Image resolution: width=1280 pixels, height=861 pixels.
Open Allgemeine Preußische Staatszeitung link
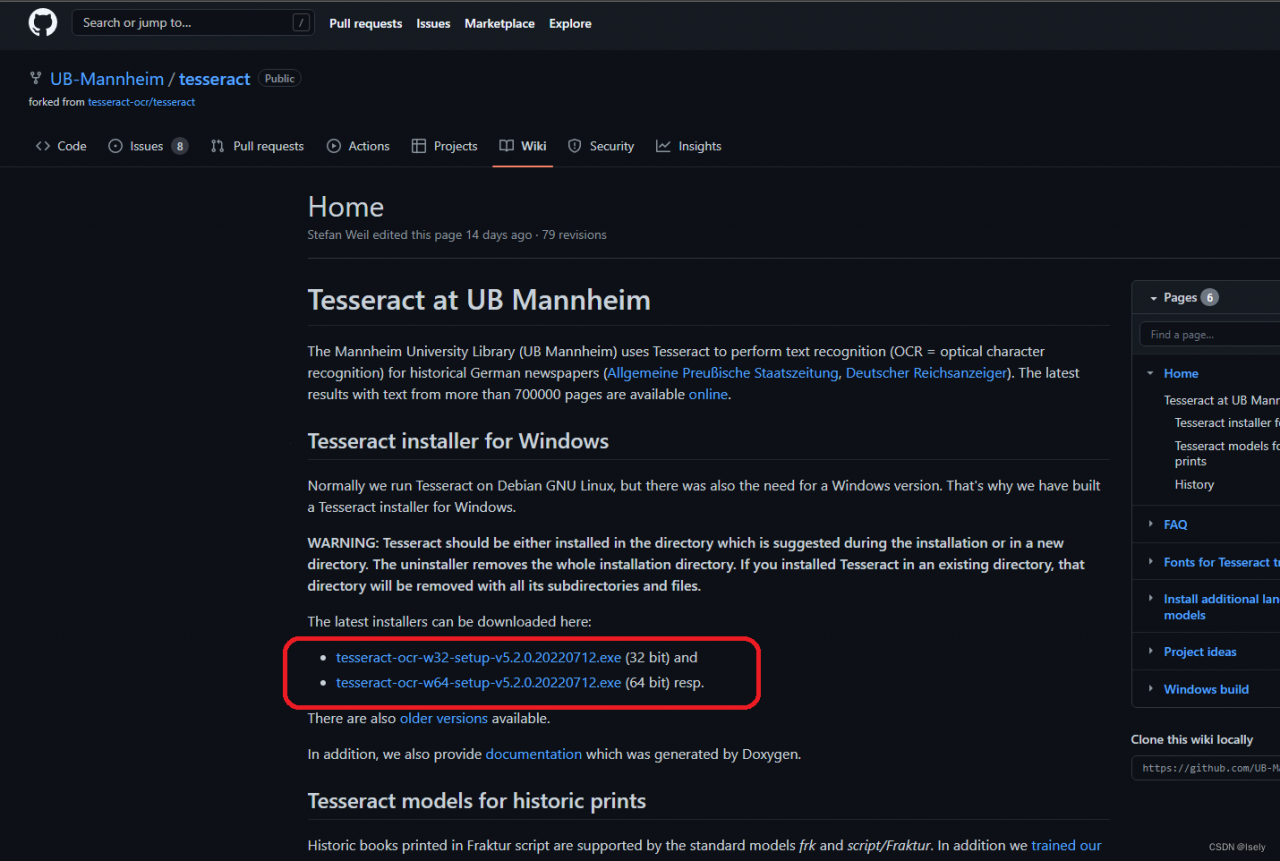coord(723,373)
